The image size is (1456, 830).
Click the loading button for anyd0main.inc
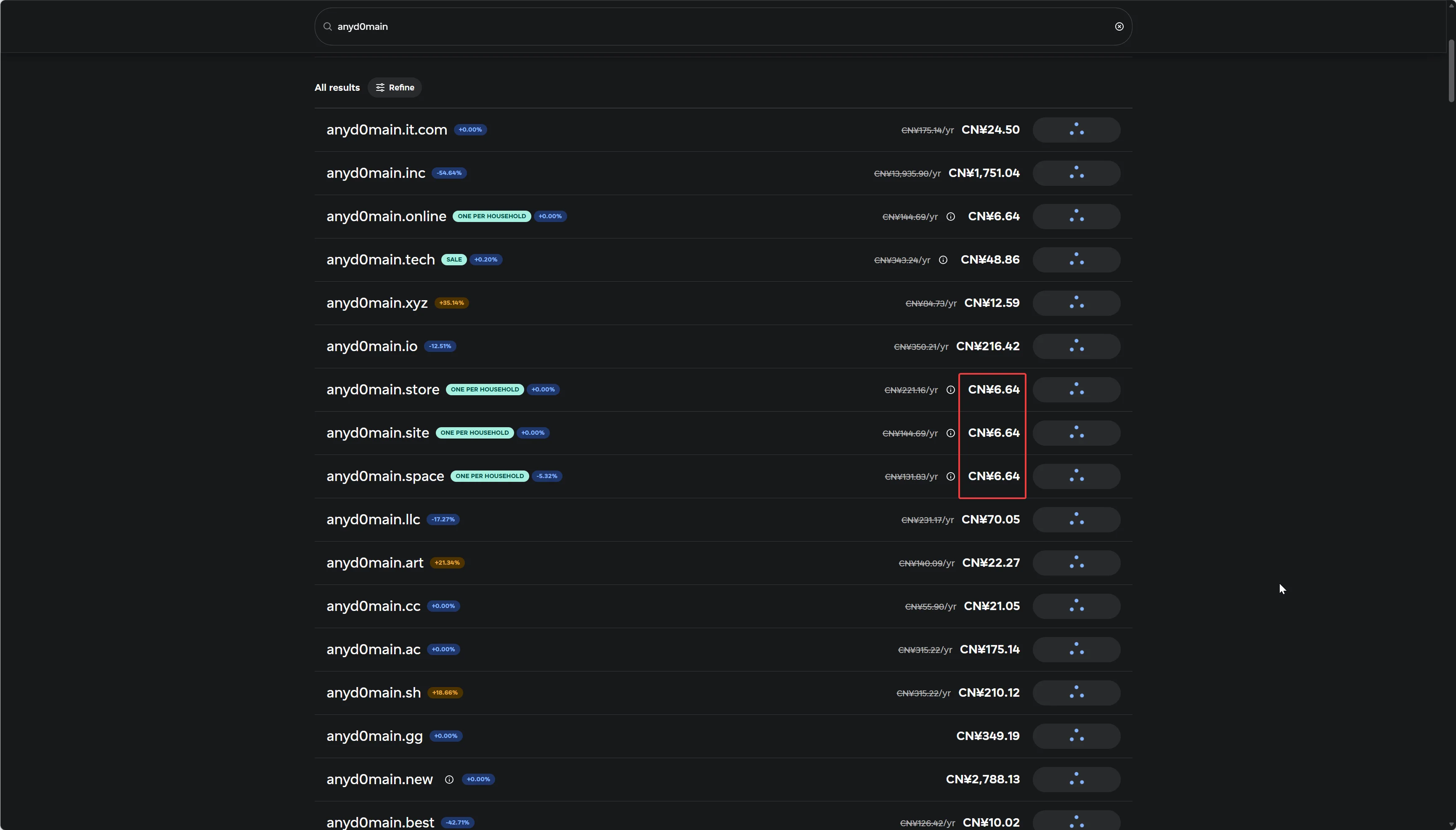[x=1076, y=173]
